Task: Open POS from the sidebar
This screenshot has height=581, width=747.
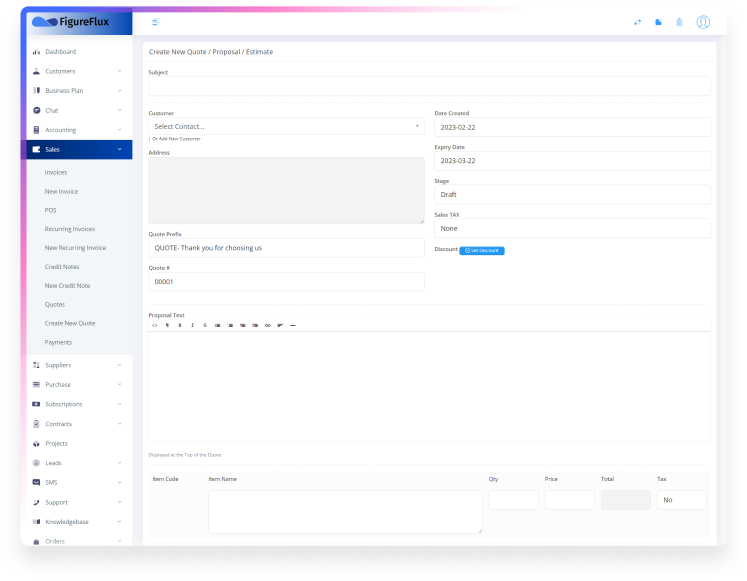Action: click(x=51, y=210)
